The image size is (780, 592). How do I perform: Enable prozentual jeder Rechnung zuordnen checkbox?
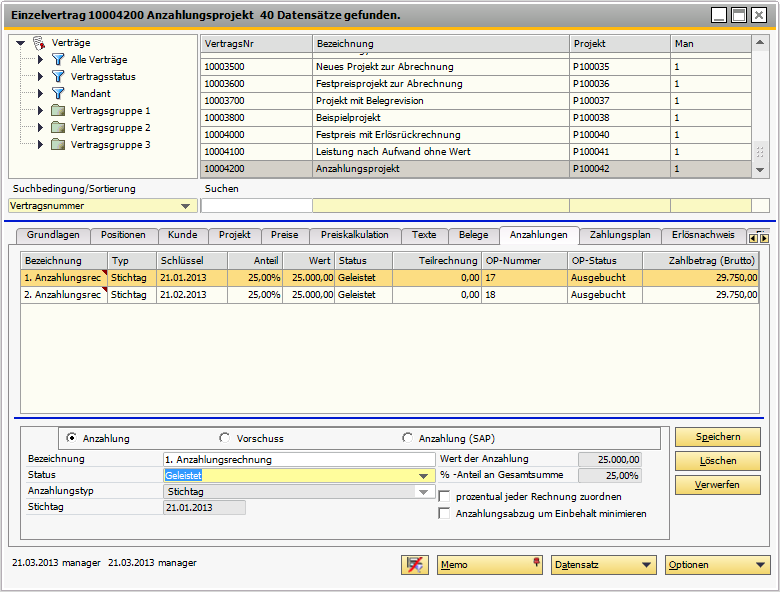pos(445,497)
